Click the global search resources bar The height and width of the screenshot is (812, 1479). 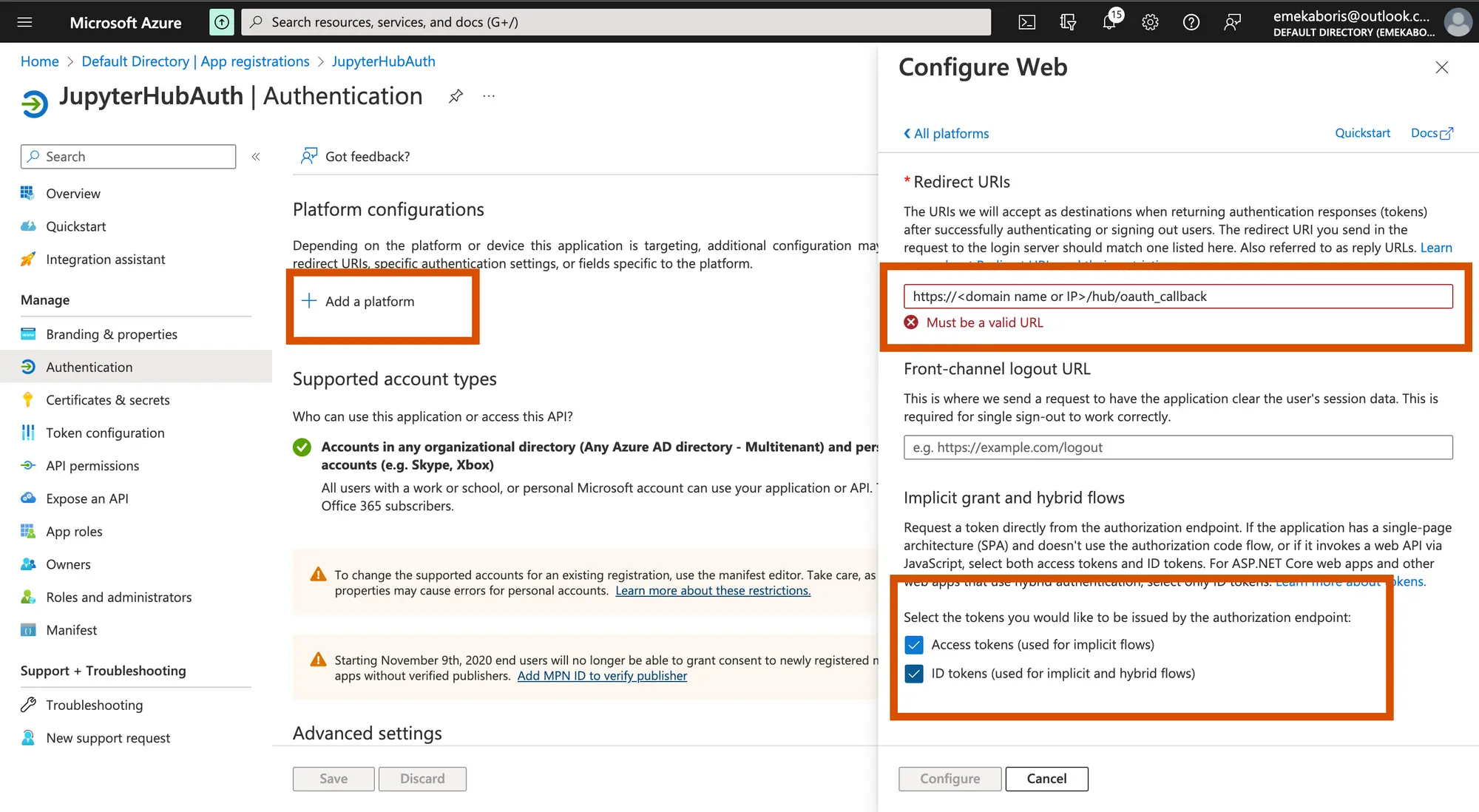[x=616, y=22]
